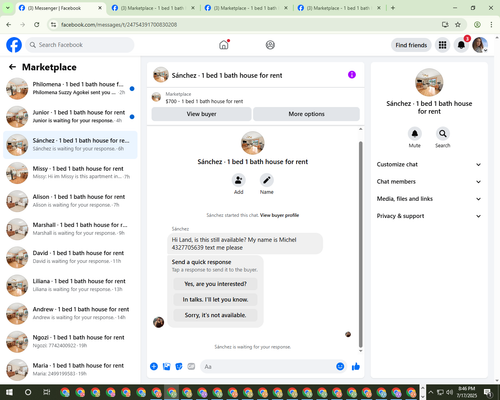Add people to the chat

(239, 180)
